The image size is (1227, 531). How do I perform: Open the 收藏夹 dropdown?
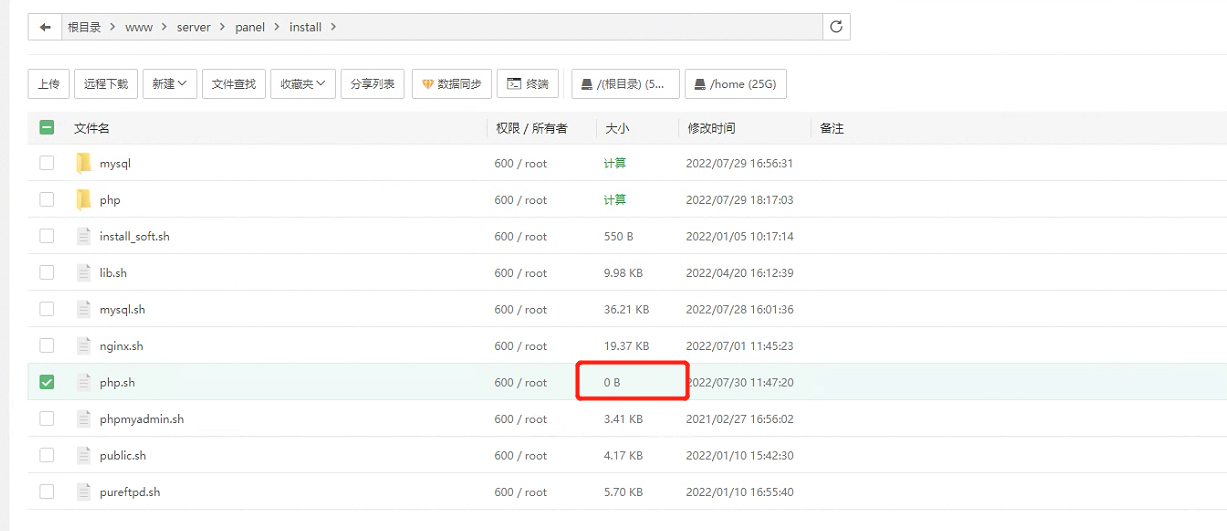coord(302,84)
